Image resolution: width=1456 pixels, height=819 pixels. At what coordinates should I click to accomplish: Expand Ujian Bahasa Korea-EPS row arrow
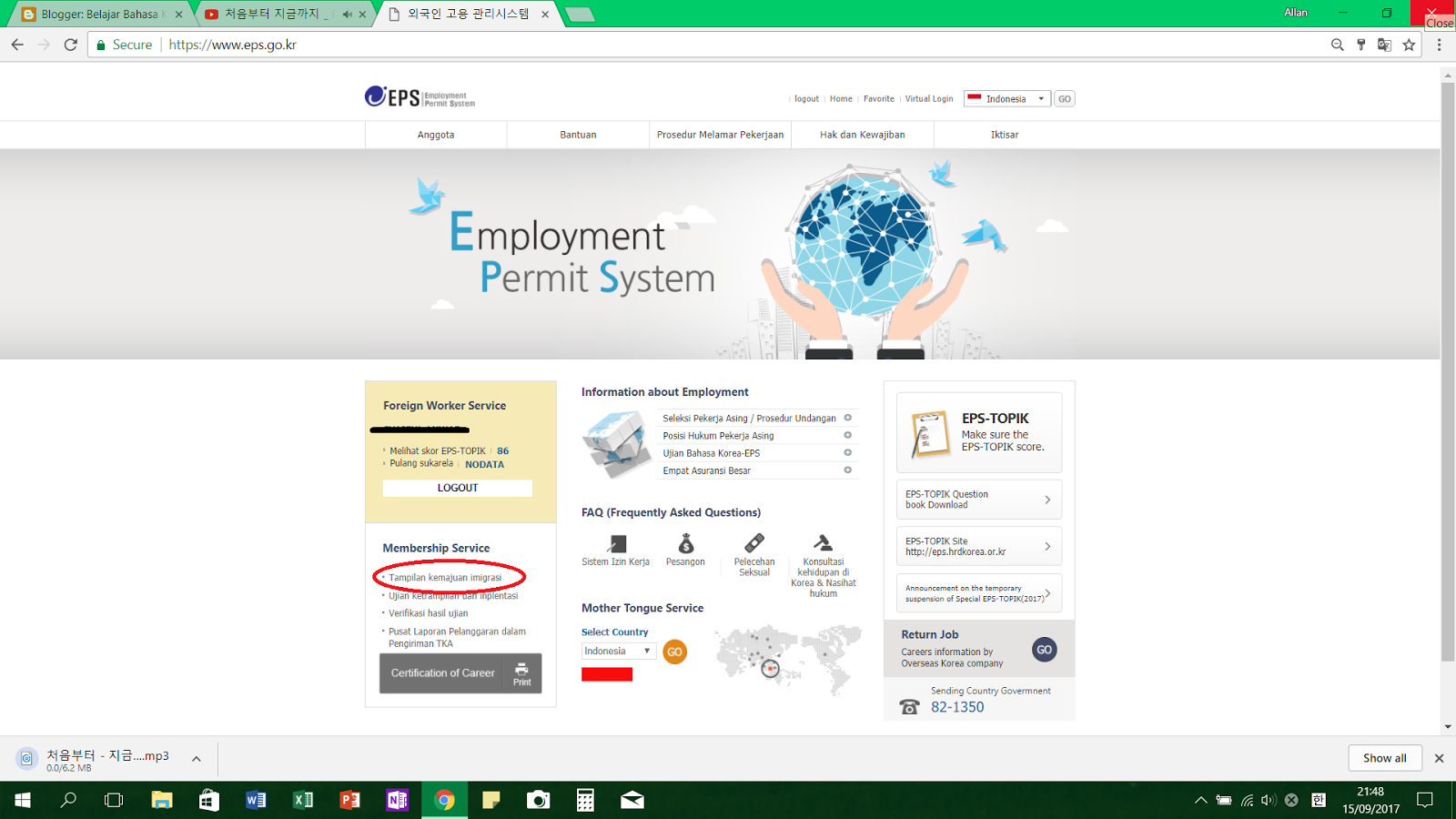coord(847,452)
